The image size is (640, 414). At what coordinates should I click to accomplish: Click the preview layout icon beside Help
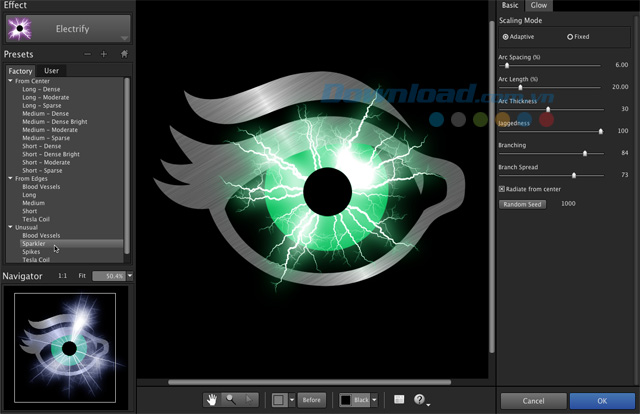coord(399,400)
